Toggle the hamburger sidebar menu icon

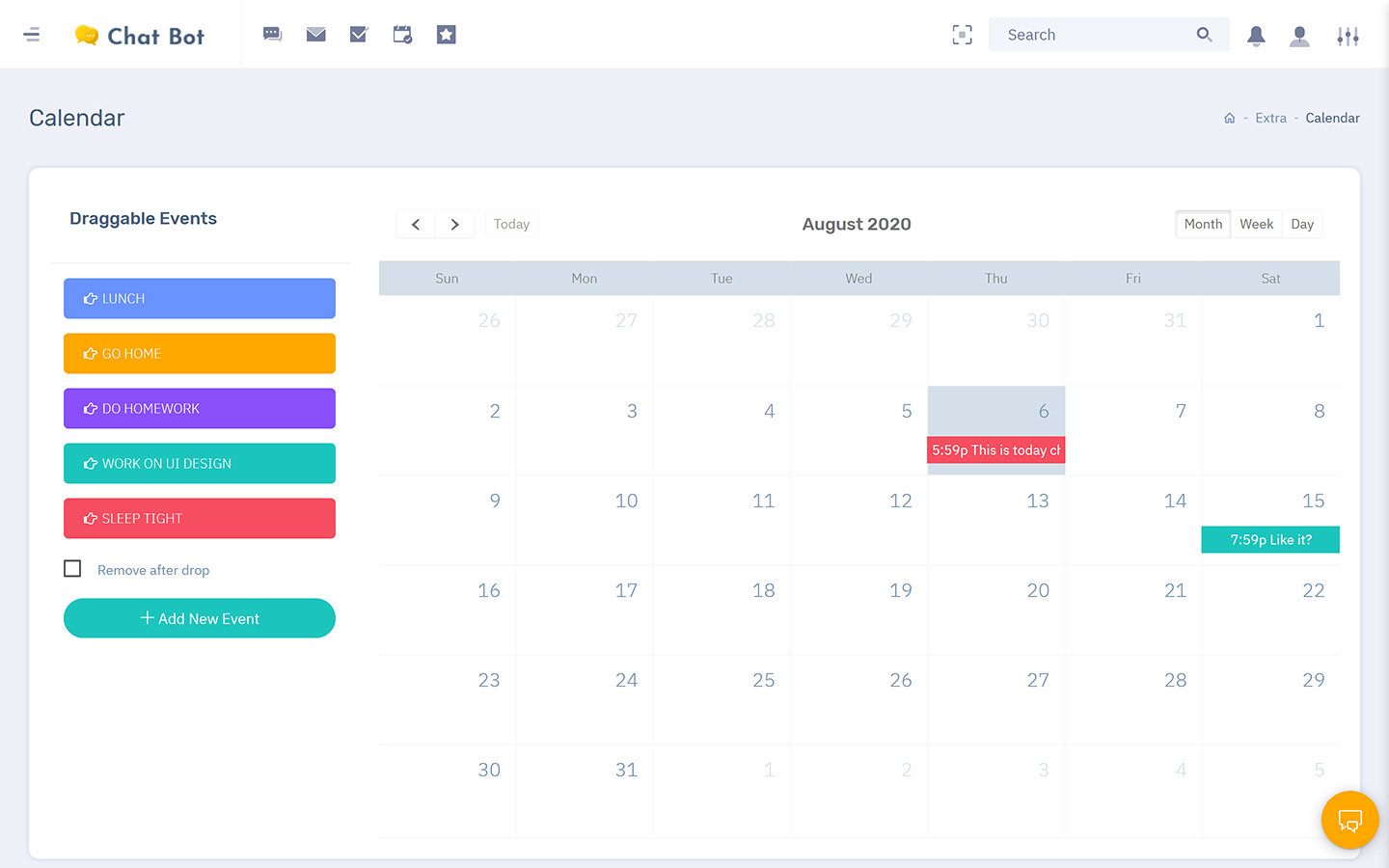click(x=32, y=35)
